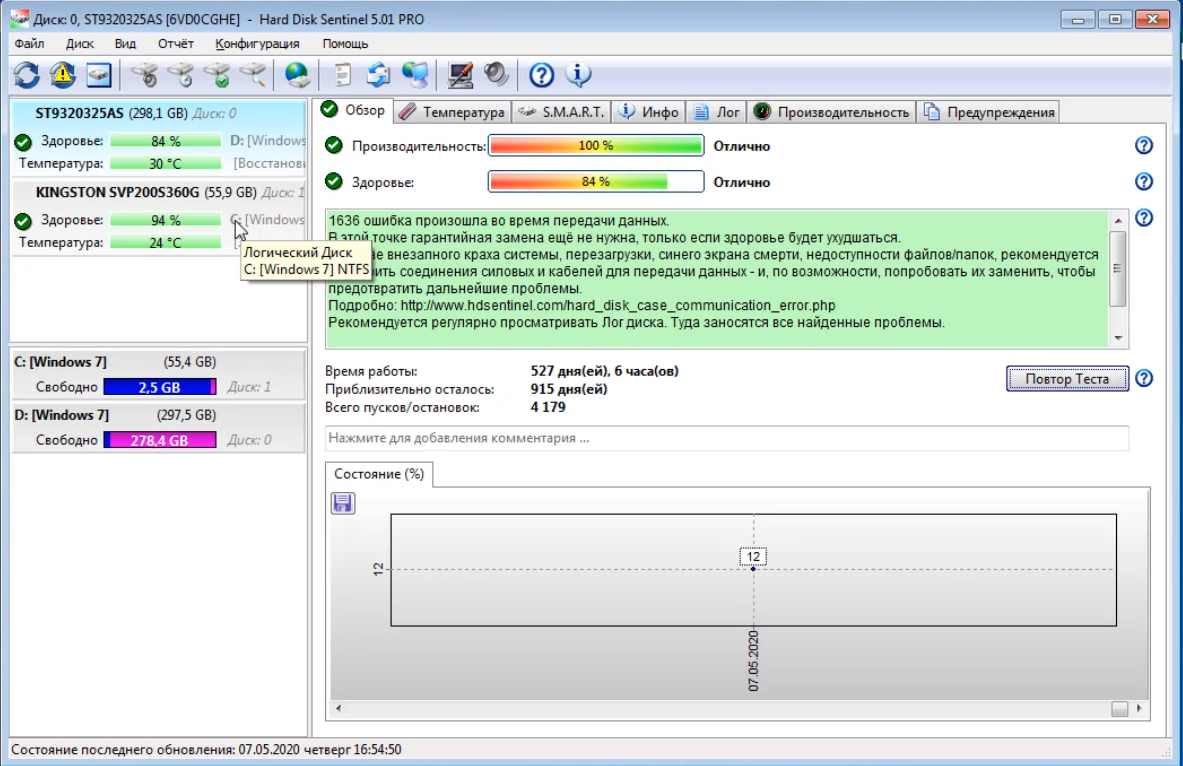Open the S.M.A.R.T. tab

pyautogui.click(x=561, y=112)
